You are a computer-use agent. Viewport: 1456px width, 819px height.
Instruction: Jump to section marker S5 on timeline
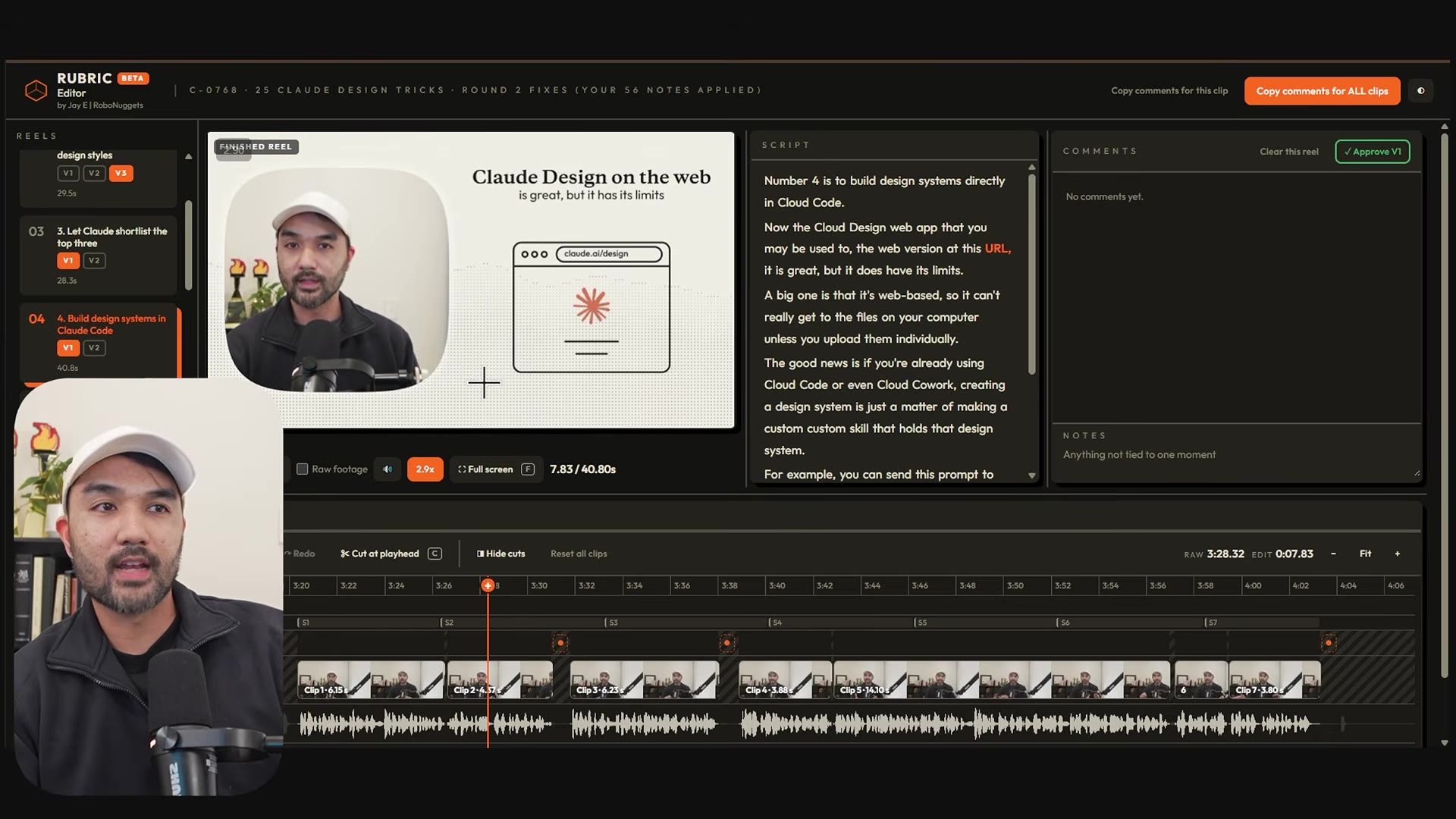(x=920, y=623)
